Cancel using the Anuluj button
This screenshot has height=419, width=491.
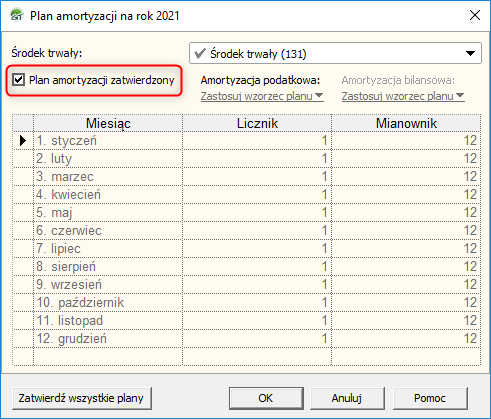(x=347, y=398)
